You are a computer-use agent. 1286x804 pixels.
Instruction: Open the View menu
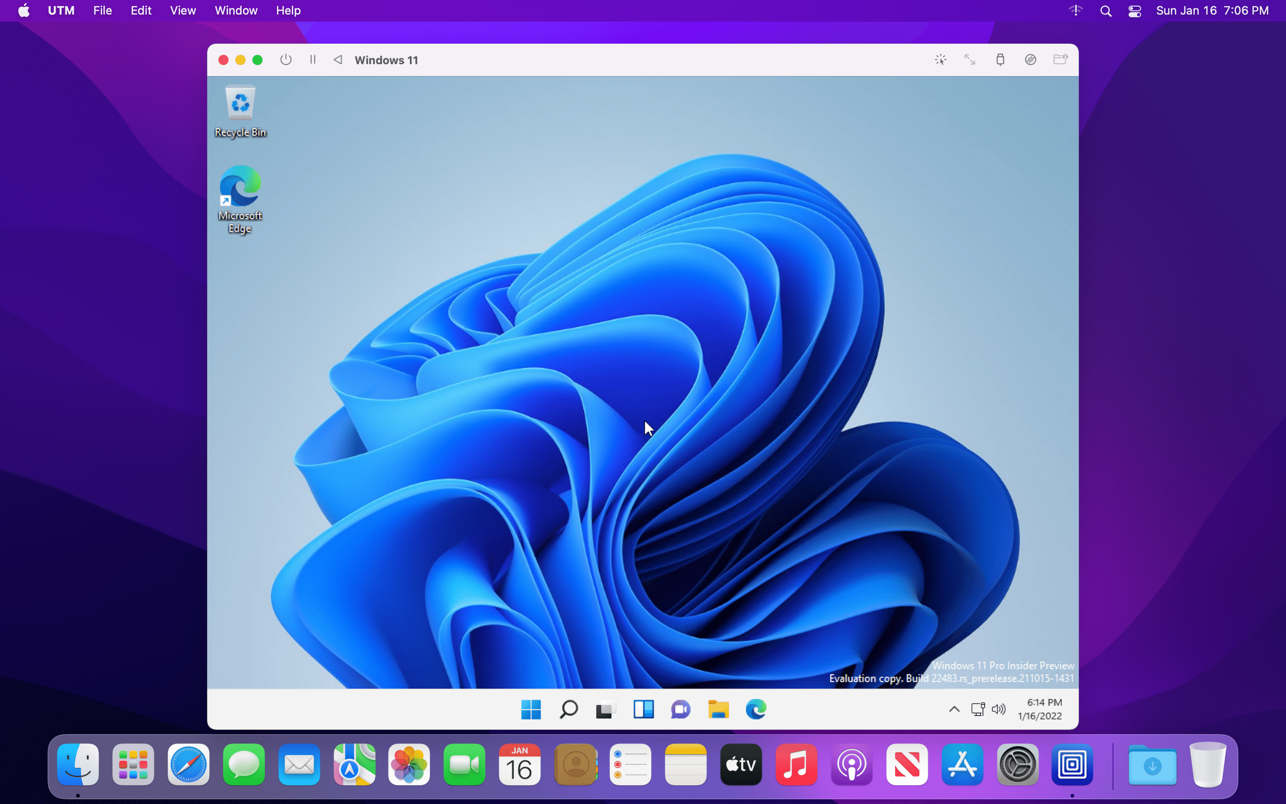click(183, 11)
